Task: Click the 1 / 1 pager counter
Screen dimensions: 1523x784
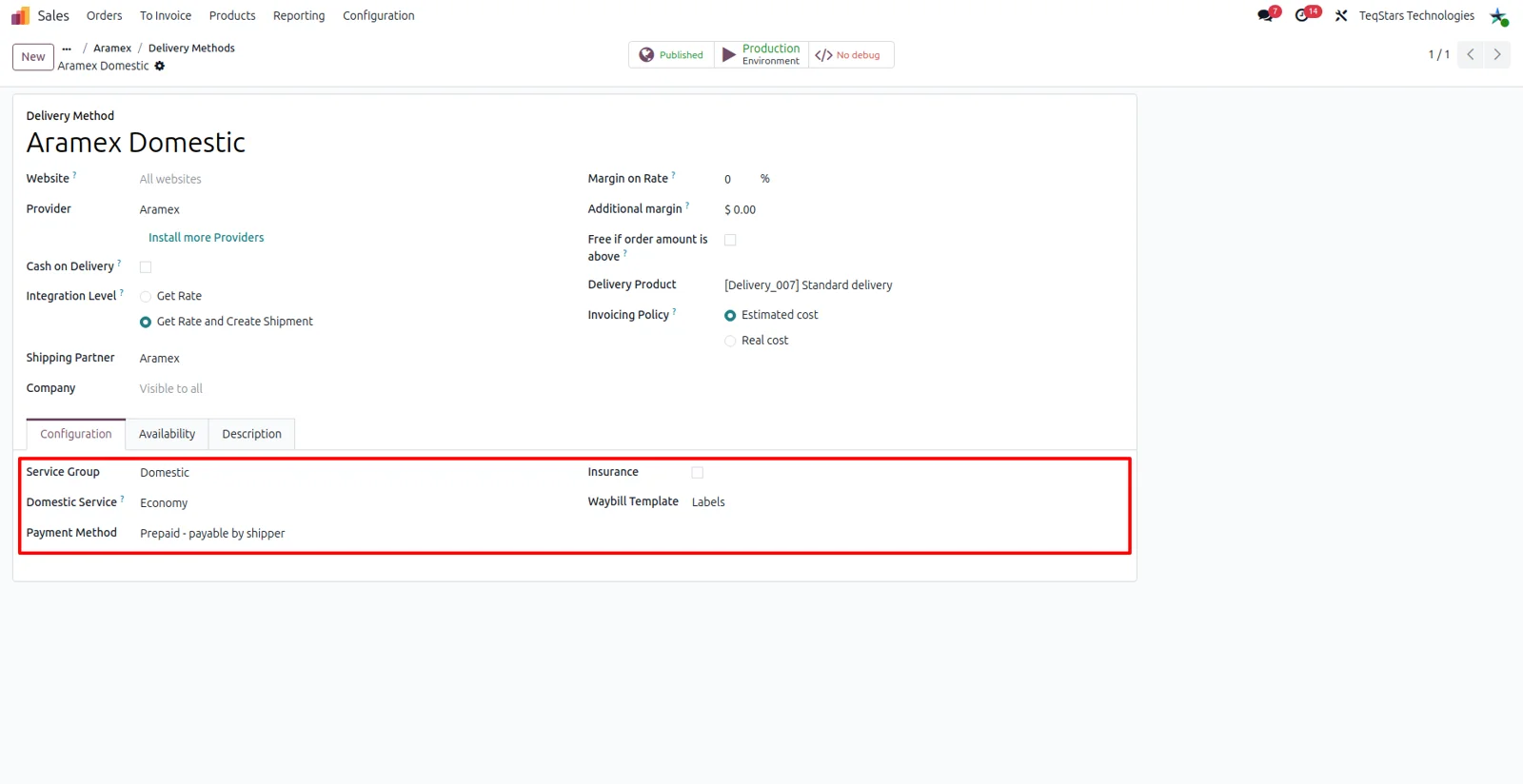Action: click(x=1438, y=55)
